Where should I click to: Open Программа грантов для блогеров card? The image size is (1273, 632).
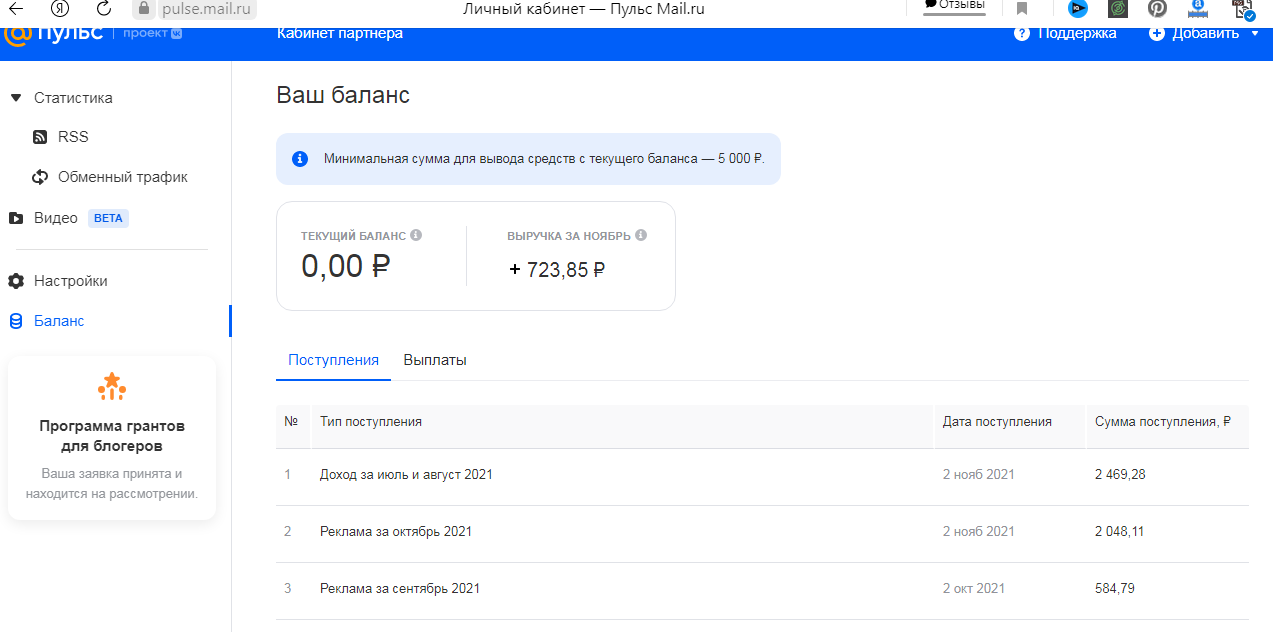[112, 438]
